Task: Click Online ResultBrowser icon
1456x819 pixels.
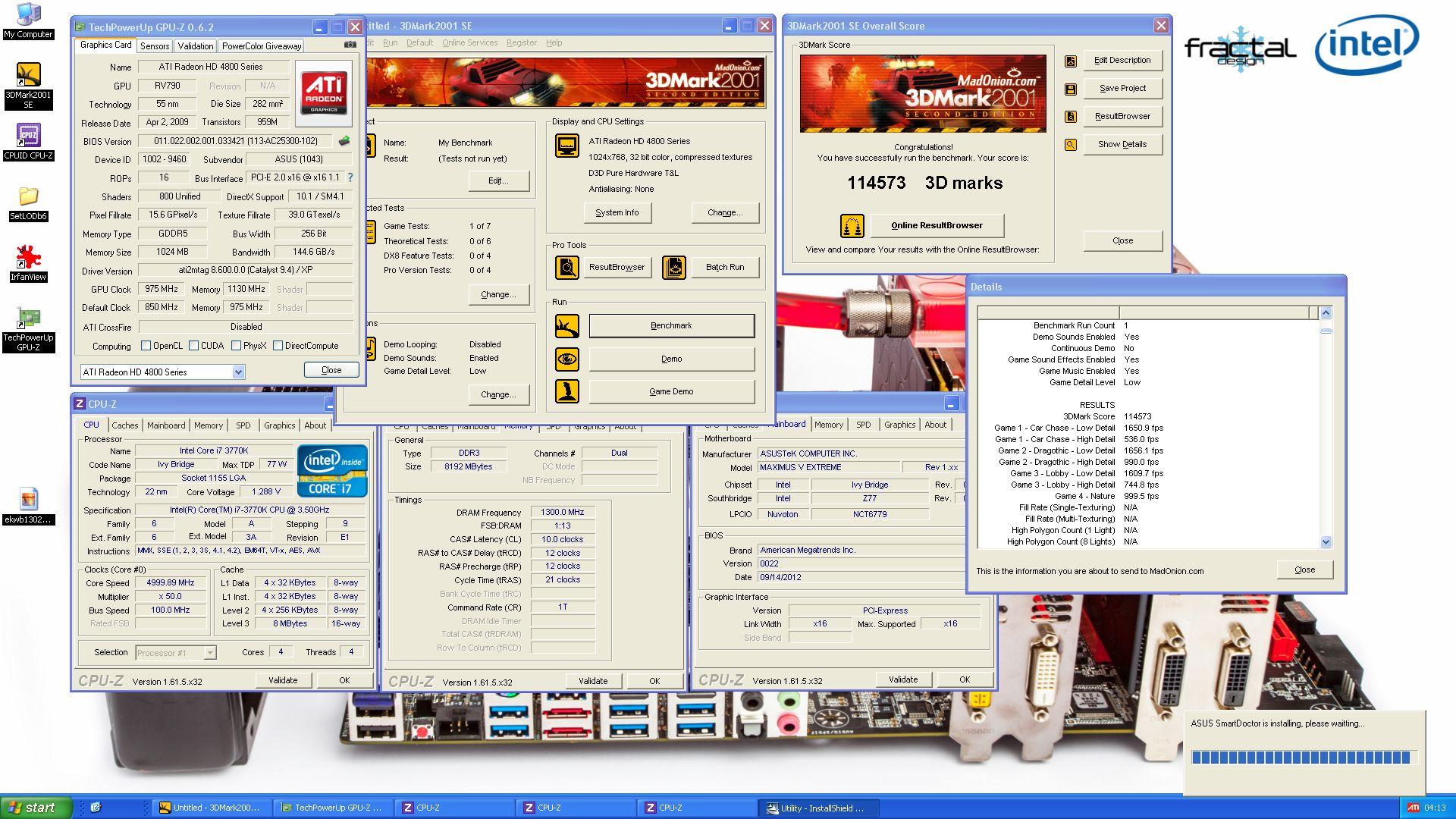Action: (852, 226)
